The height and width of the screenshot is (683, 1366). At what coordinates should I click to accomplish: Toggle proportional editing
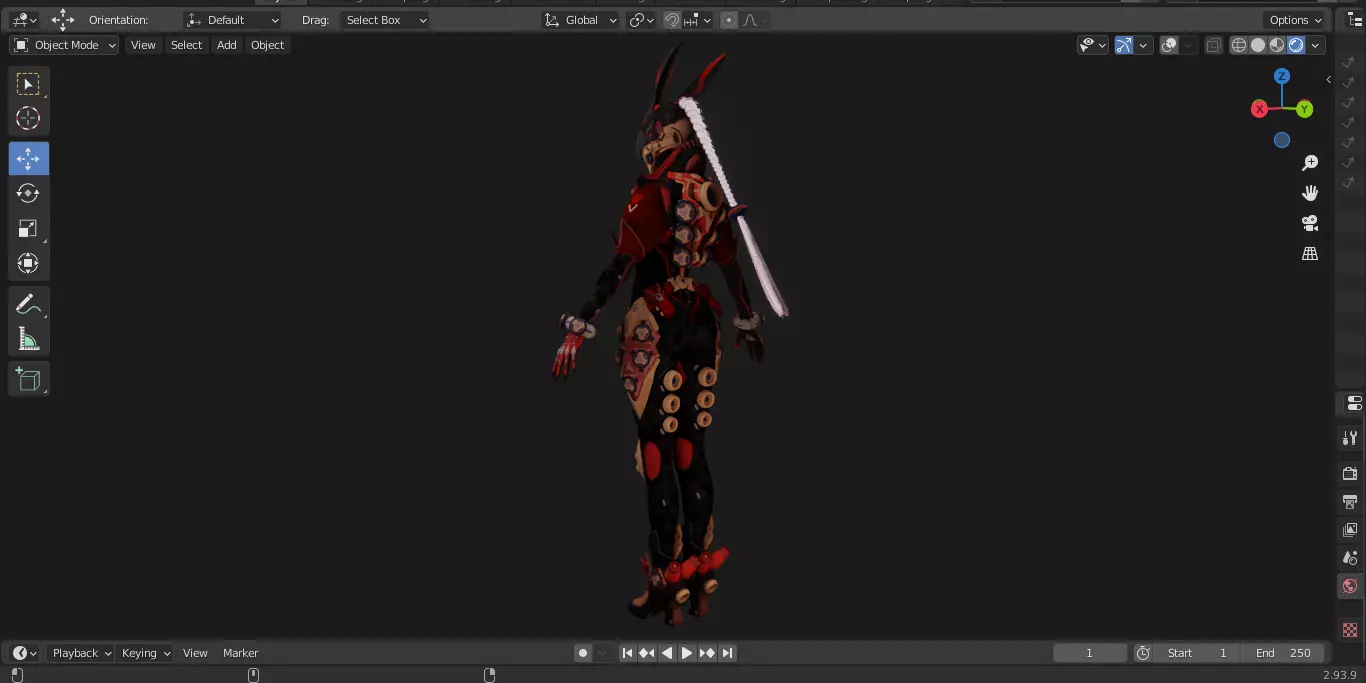point(728,20)
